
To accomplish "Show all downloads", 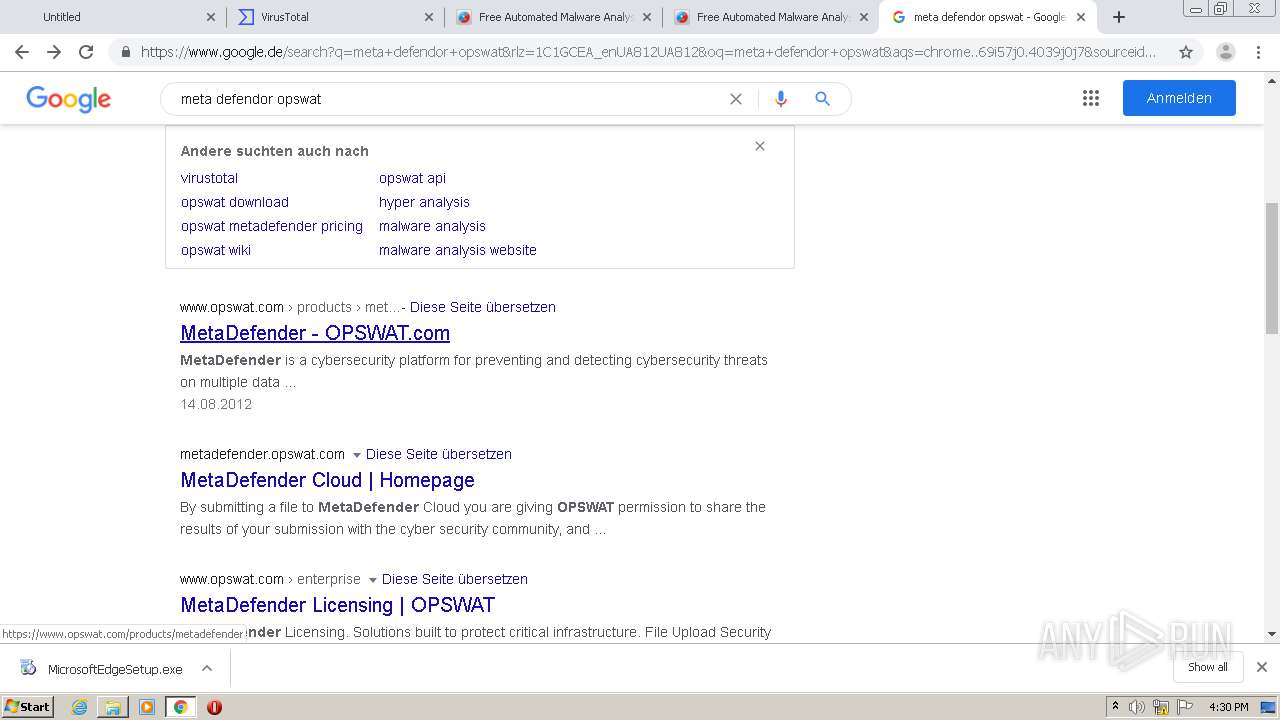I will (x=1208, y=667).
